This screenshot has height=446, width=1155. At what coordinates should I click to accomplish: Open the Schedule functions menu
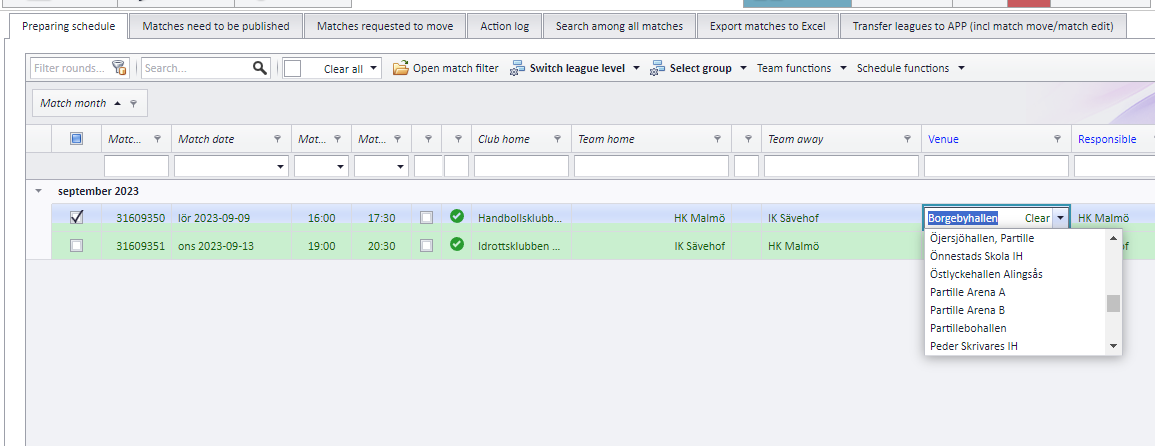(x=911, y=68)
